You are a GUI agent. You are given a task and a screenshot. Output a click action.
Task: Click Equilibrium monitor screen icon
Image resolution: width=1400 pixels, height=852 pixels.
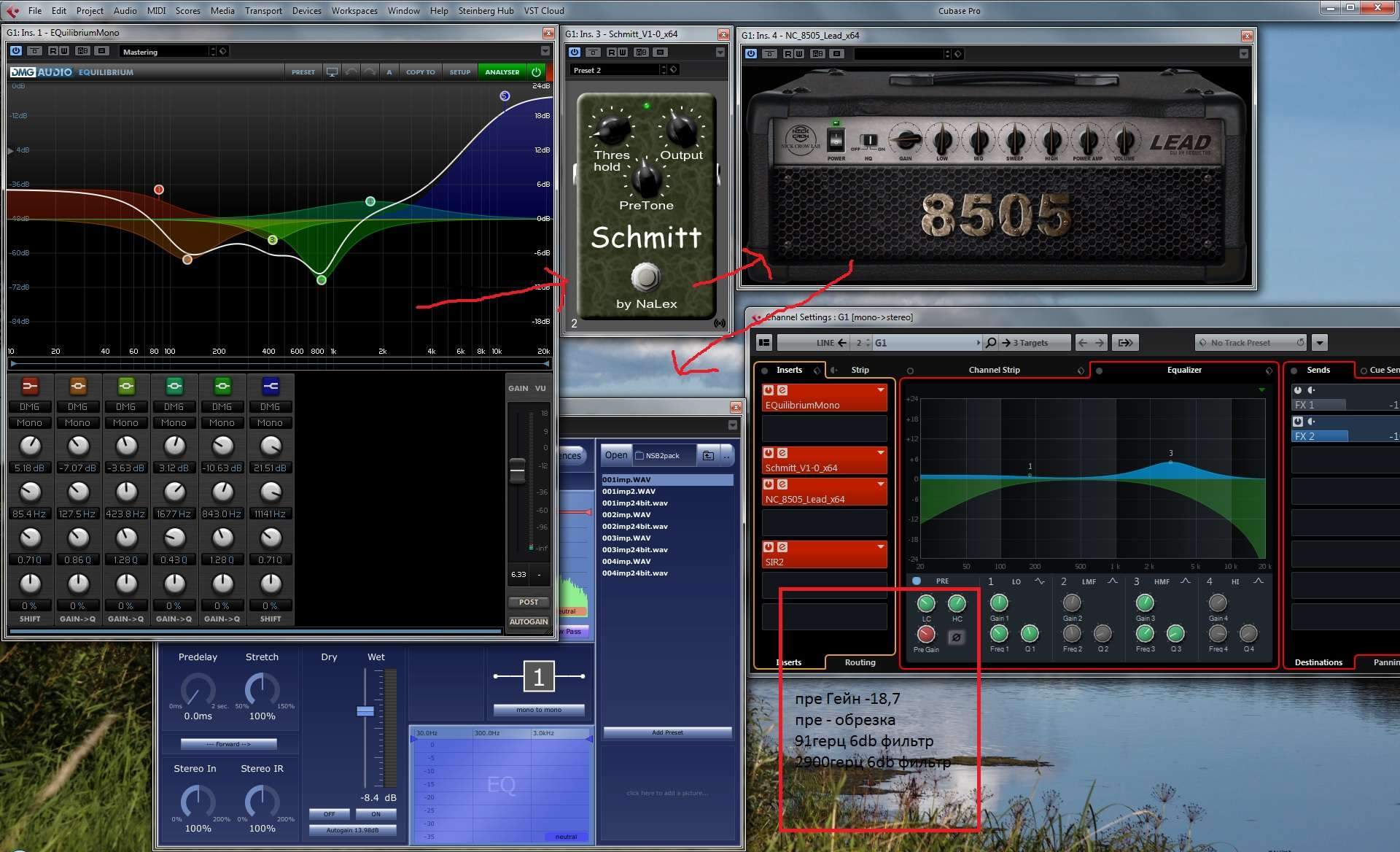coord(332,72)
